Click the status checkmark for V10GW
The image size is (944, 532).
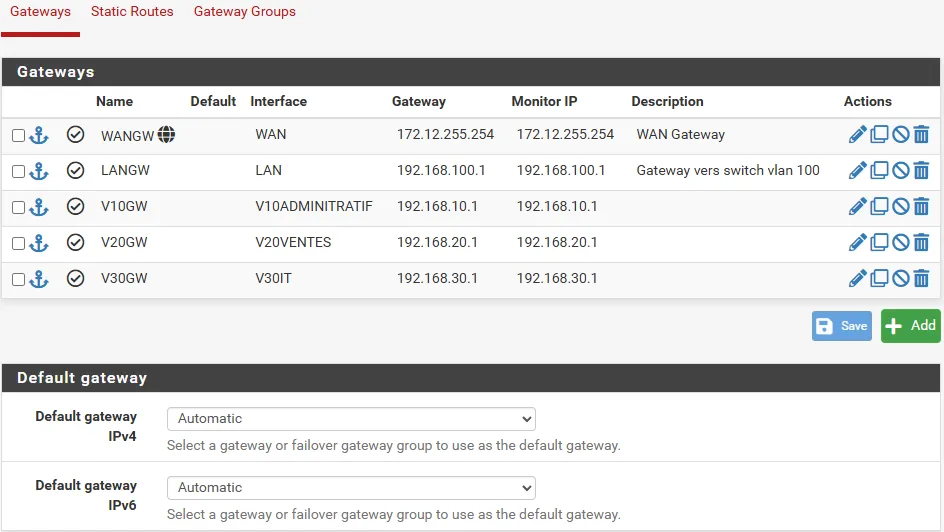[75, 206]
